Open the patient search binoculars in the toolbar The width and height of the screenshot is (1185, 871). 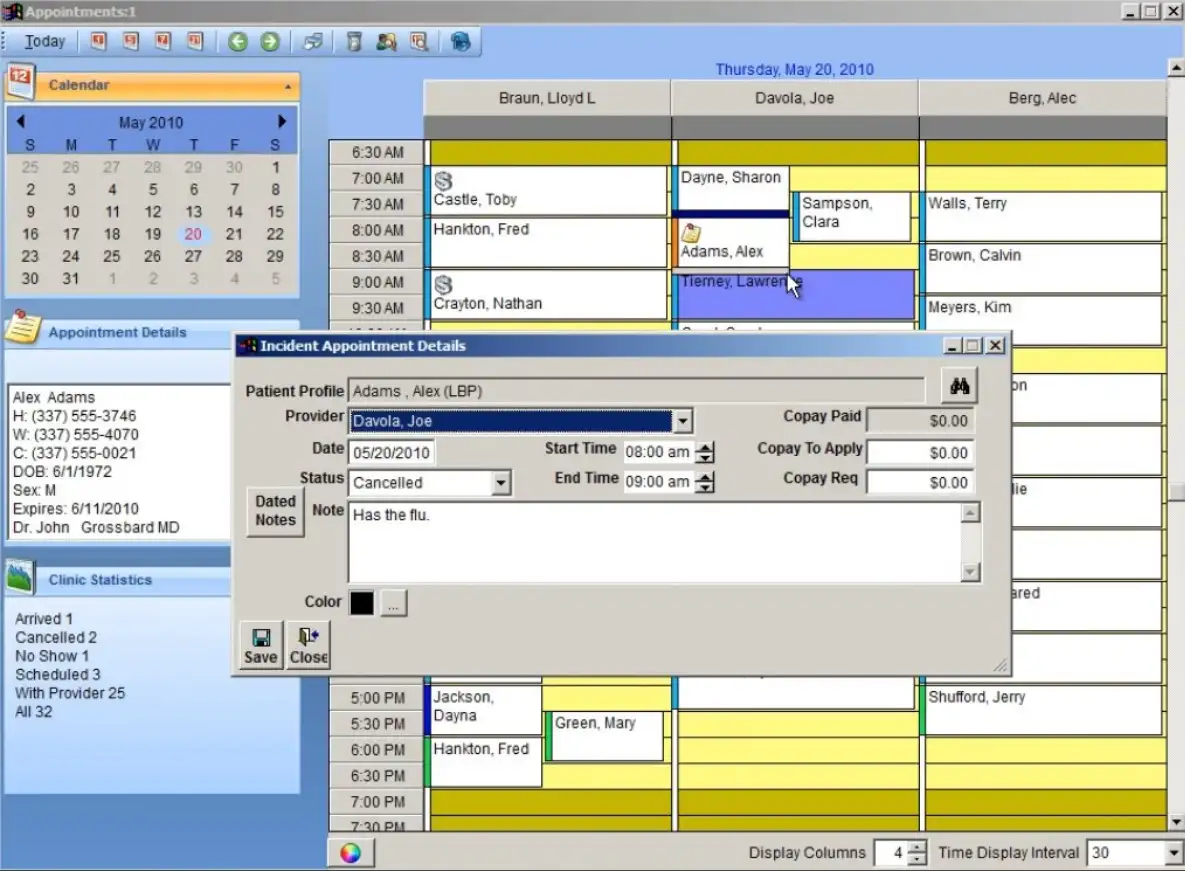coord(386,41)
